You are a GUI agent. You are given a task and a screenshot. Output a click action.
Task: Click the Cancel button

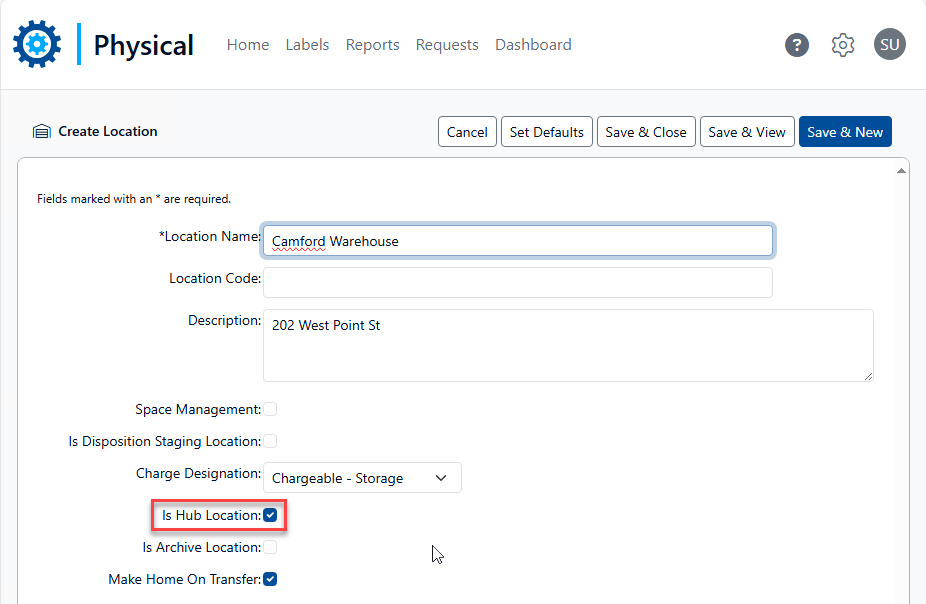pos(467,132)
